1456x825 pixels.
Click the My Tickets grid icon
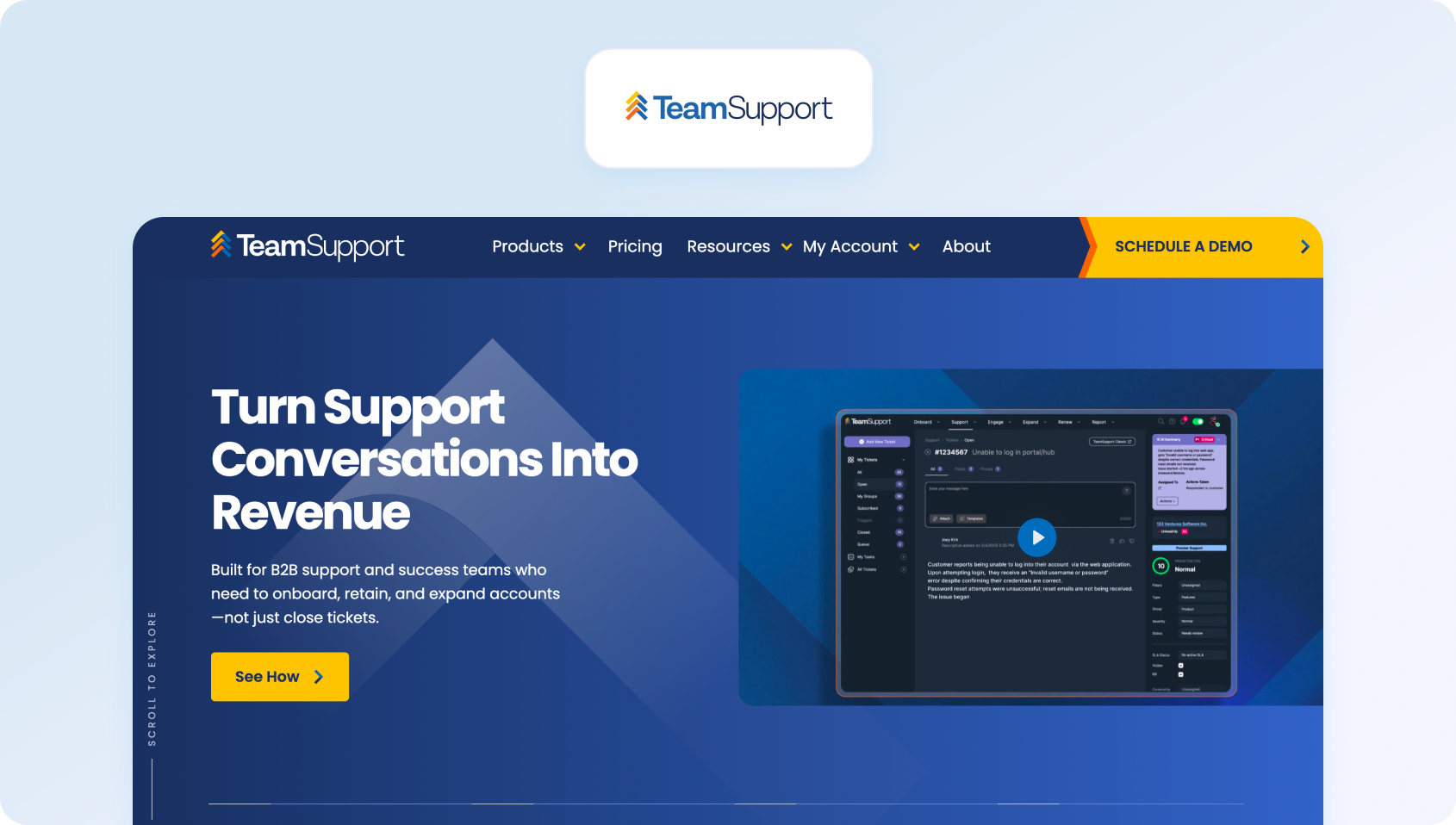point(850,460)
